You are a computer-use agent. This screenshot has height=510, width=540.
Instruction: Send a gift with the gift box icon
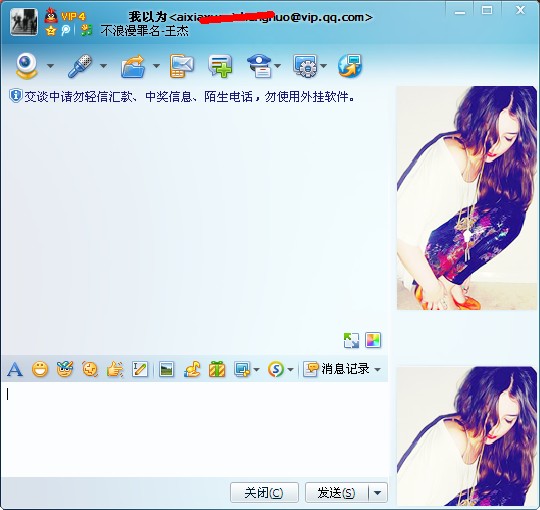click(217, 370)
